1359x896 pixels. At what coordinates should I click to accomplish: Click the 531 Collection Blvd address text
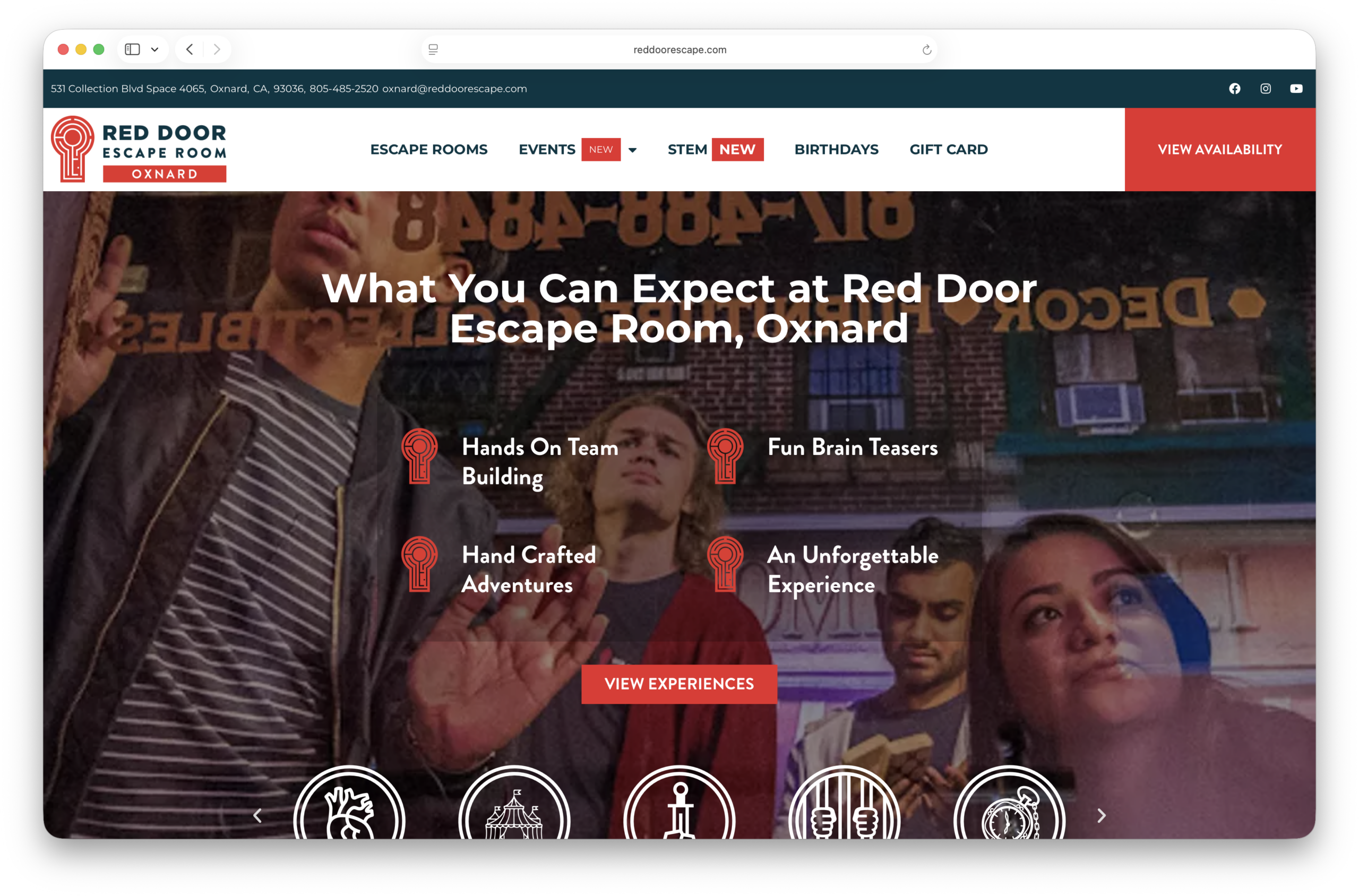point(178,89)
